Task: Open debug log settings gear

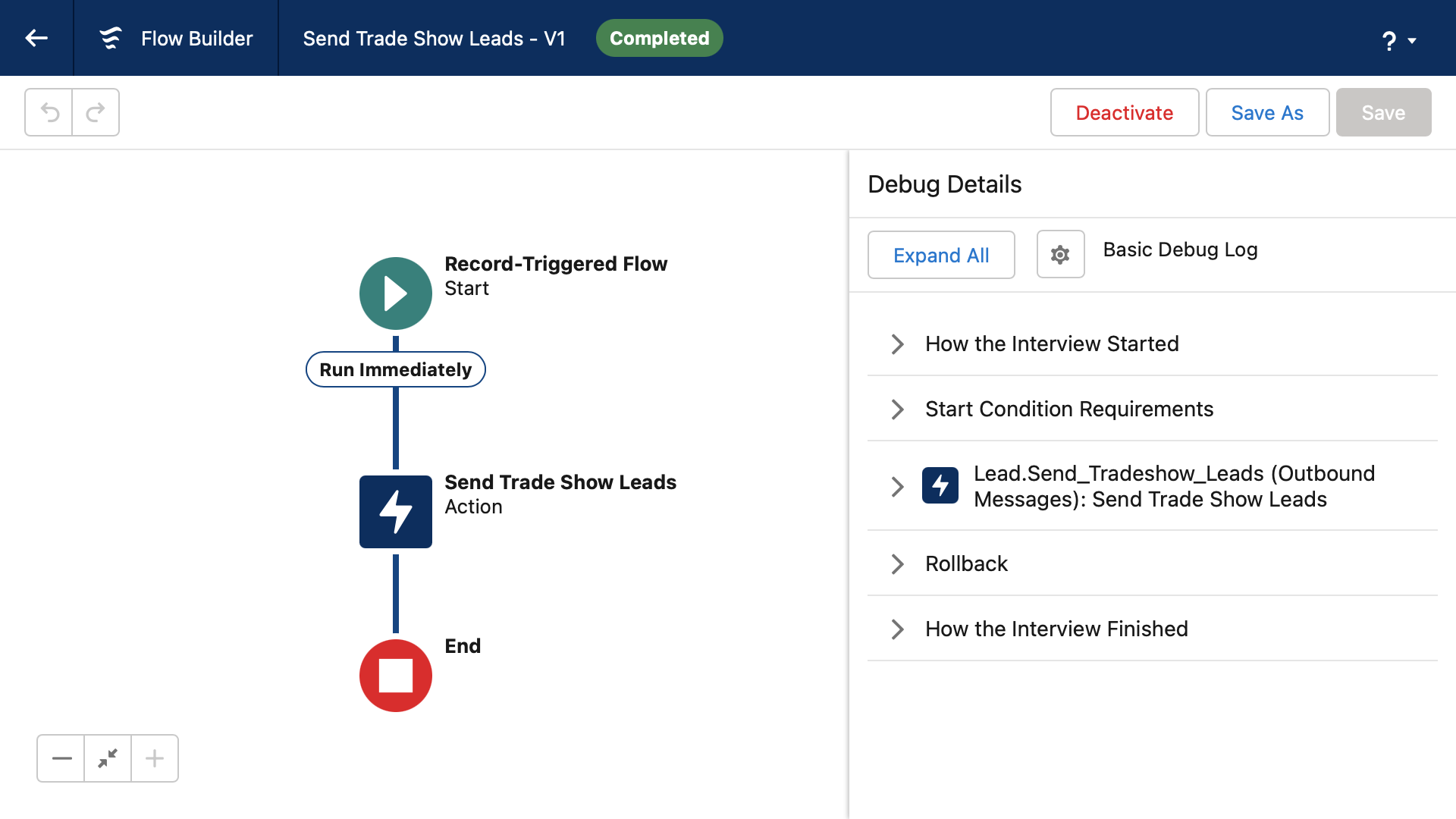Action: click(1060, 255)
